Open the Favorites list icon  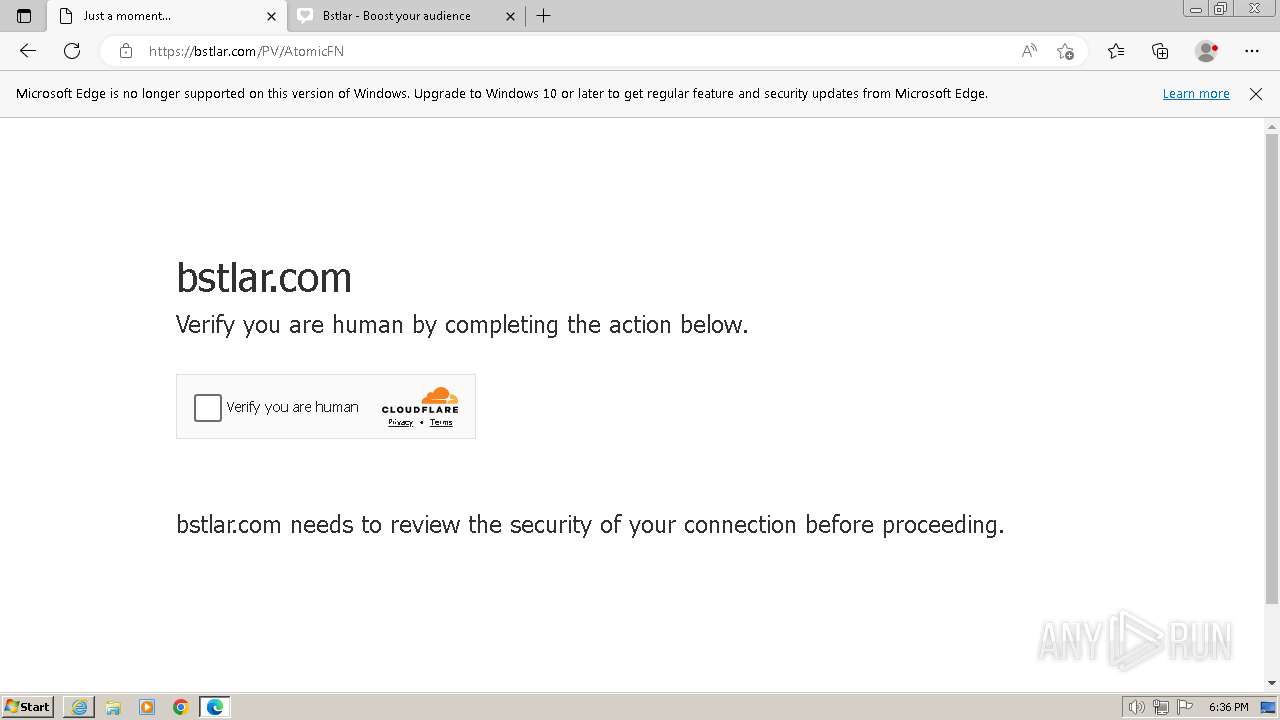point(1116,51)
